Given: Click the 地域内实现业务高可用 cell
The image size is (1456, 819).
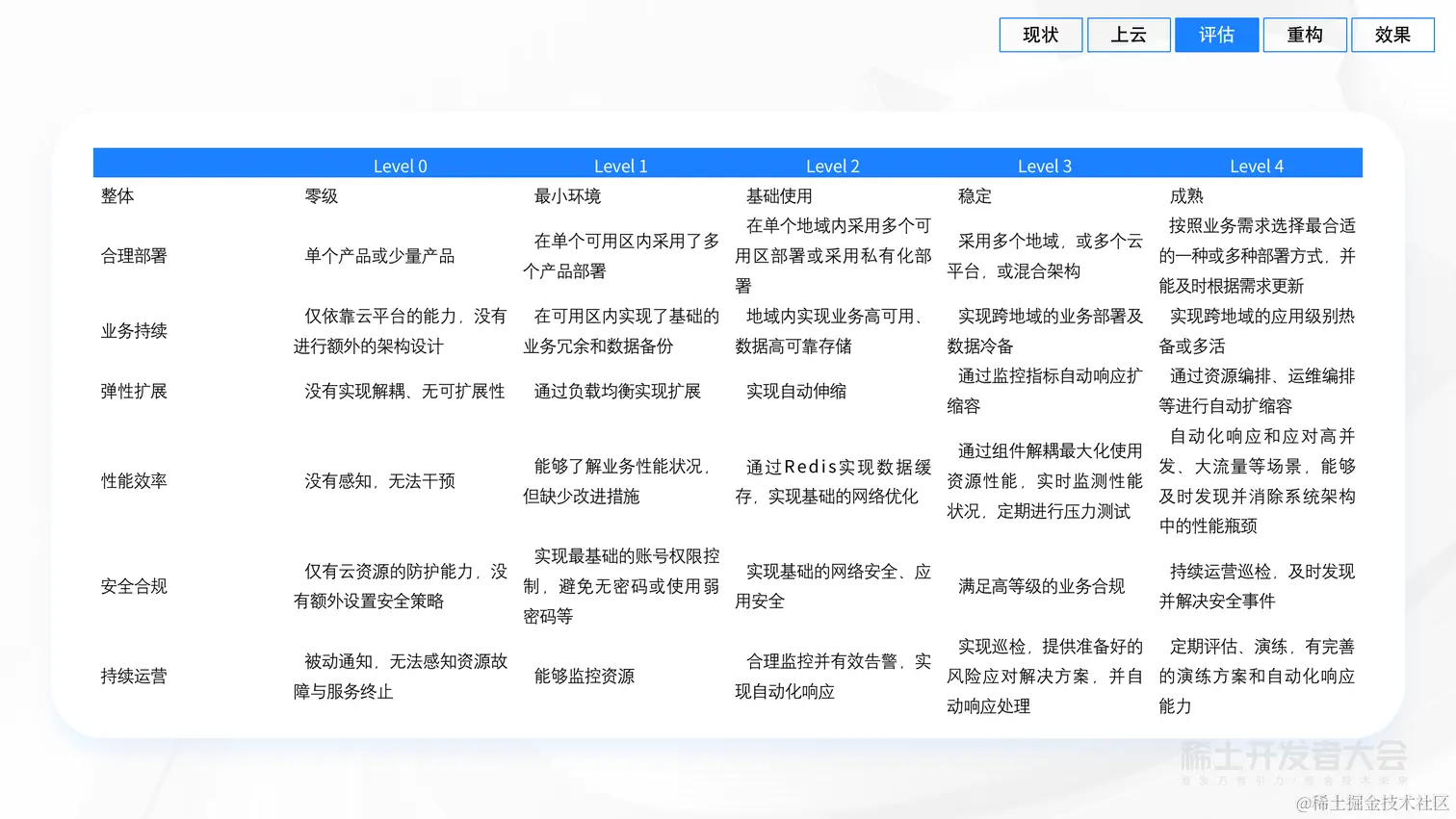Looking at the screenshot, I should pos(833,330).
